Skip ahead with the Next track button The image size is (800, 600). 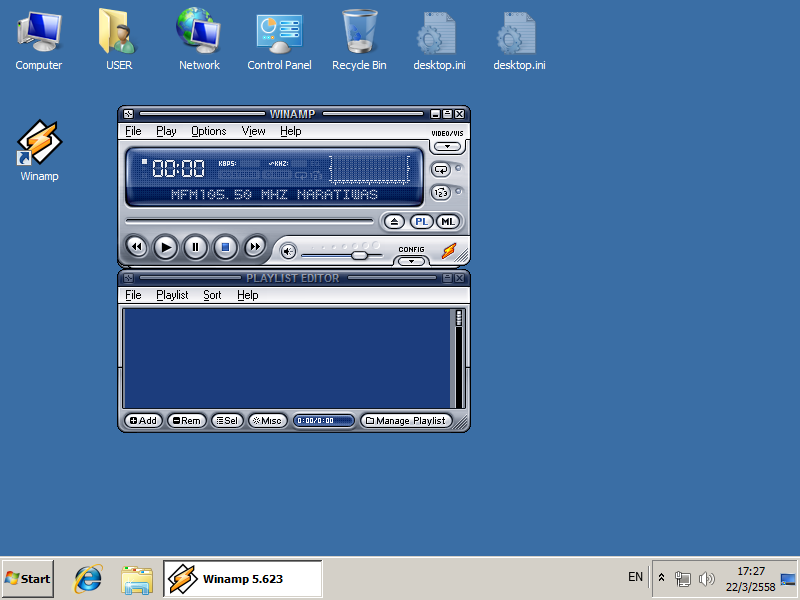pyautogui.click(x=255, y=247)
